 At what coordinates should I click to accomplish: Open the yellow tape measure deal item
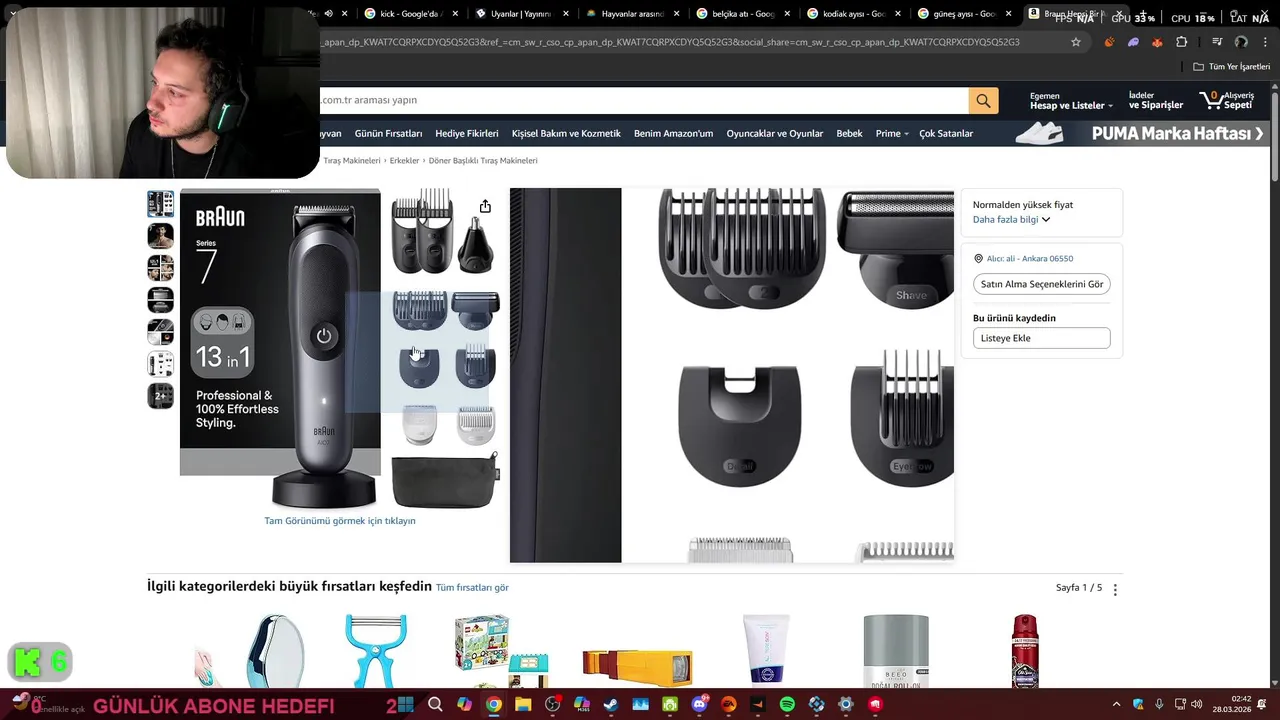(x=637, y=665)
